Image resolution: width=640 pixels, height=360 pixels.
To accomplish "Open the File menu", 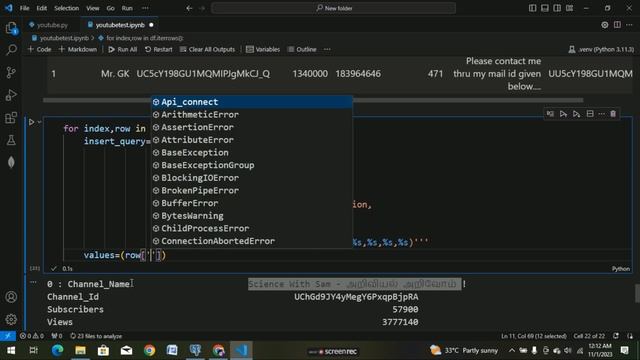I will click(24, 8).
